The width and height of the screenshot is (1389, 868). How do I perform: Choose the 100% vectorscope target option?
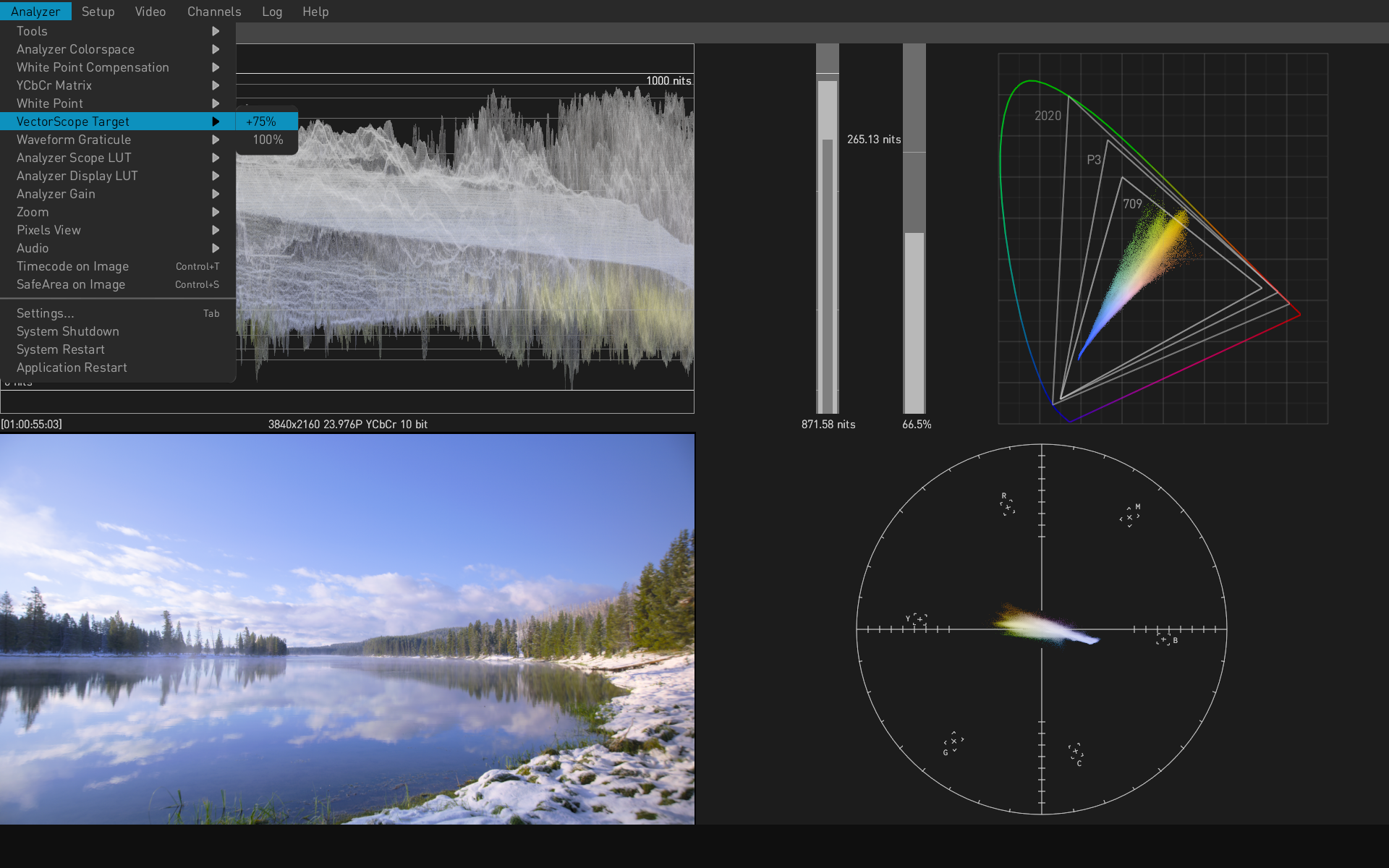pos(267,140)
